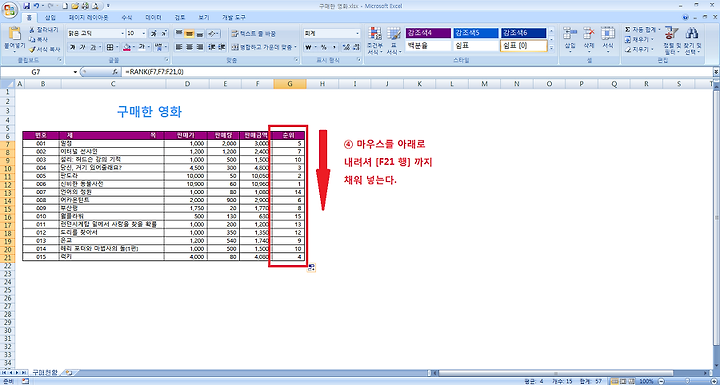Image resolution: width=720 pixels, height=385 pixels.
Task: Open the Office button menu
Action: click(x=10, y=10)
